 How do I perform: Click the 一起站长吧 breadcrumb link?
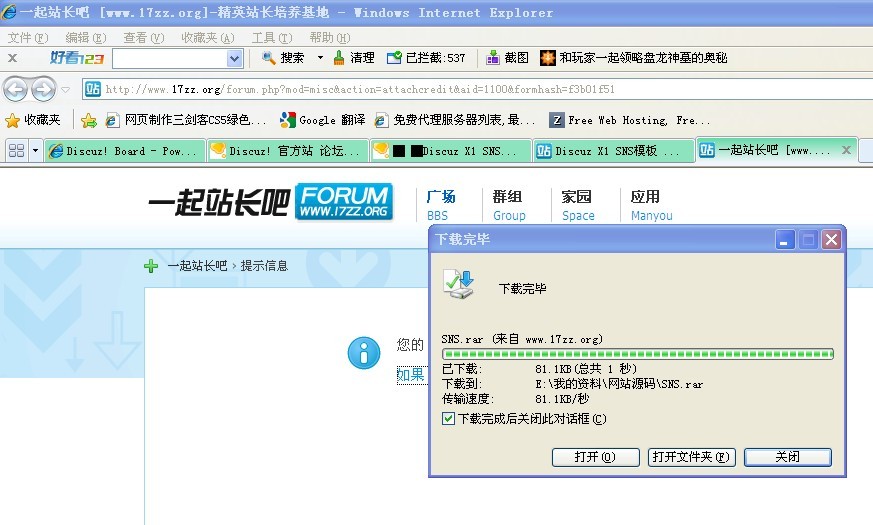click(x=197, y=266)
